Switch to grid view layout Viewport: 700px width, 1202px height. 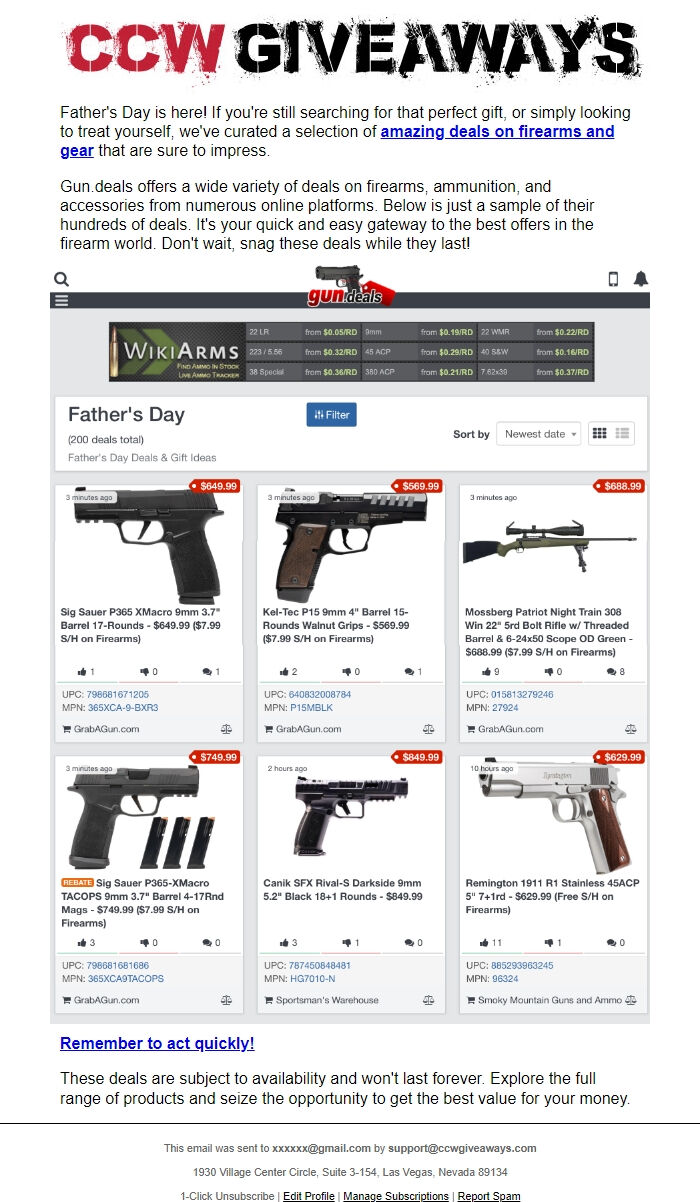tap(600, 434)
